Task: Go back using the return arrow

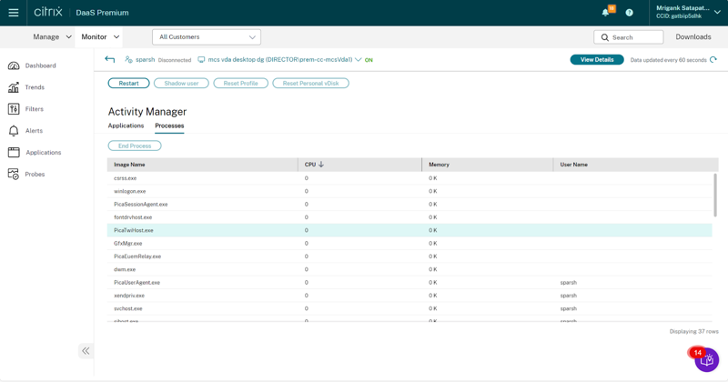Action: 110,59
